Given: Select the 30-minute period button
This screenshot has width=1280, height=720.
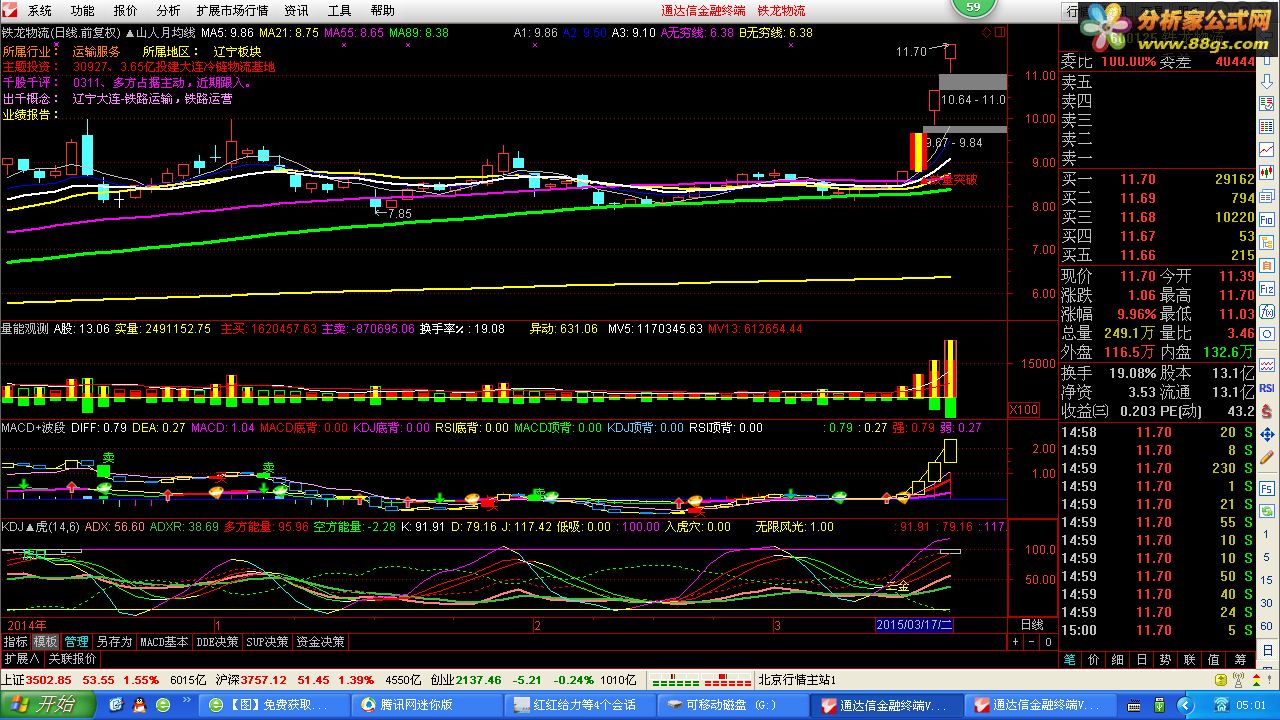Looking at the screenshot, I should [1267, 603].
